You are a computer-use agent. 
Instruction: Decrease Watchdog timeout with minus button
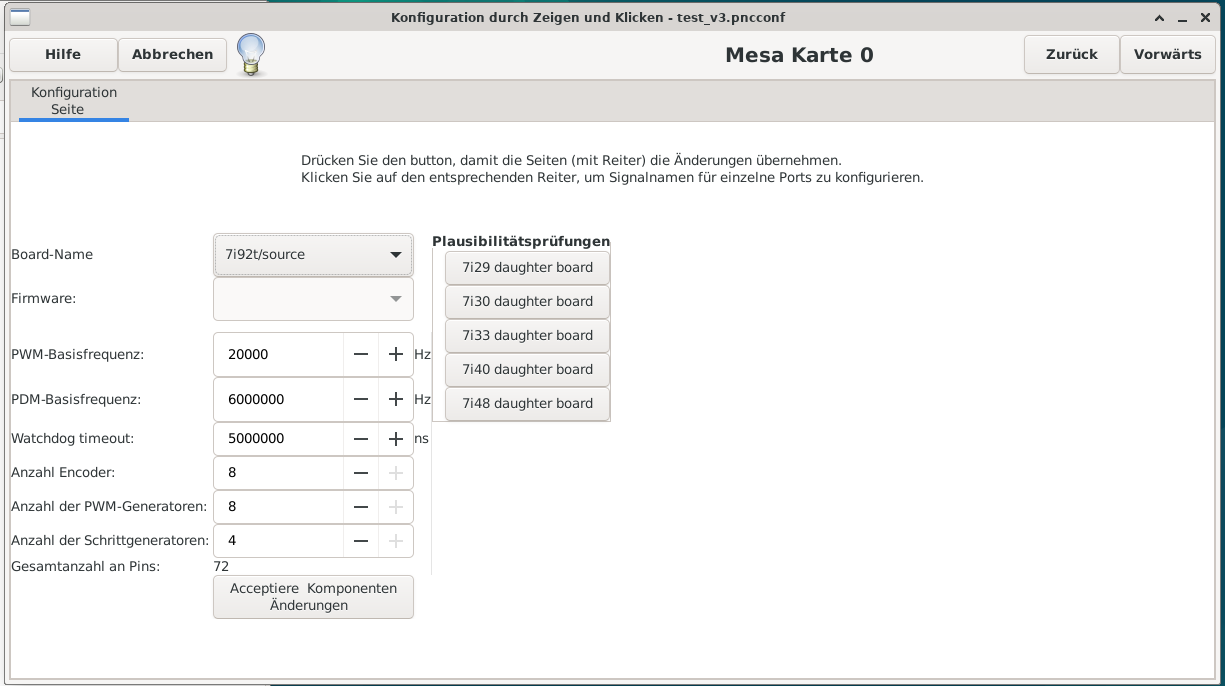pyautogui.click(x=361, y=439)
